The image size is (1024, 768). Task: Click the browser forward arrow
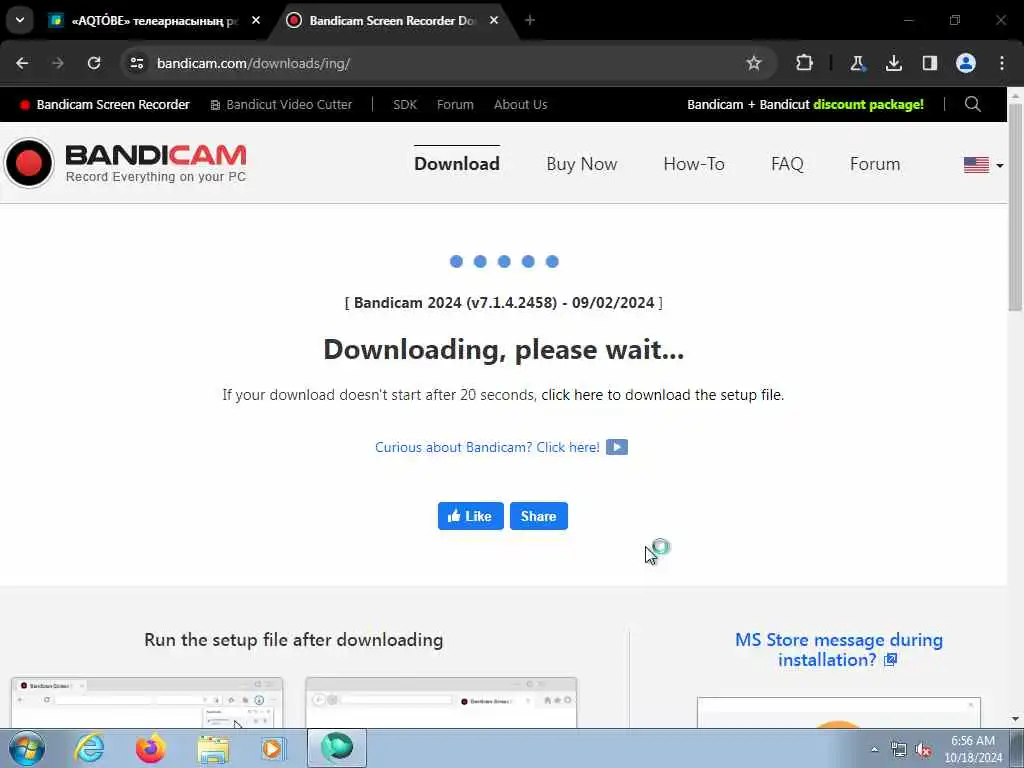tap(58, 63)
